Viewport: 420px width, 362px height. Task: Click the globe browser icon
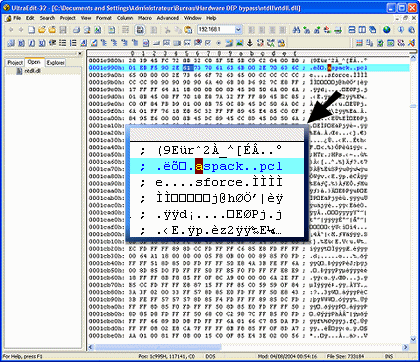(x=386, y=30)
